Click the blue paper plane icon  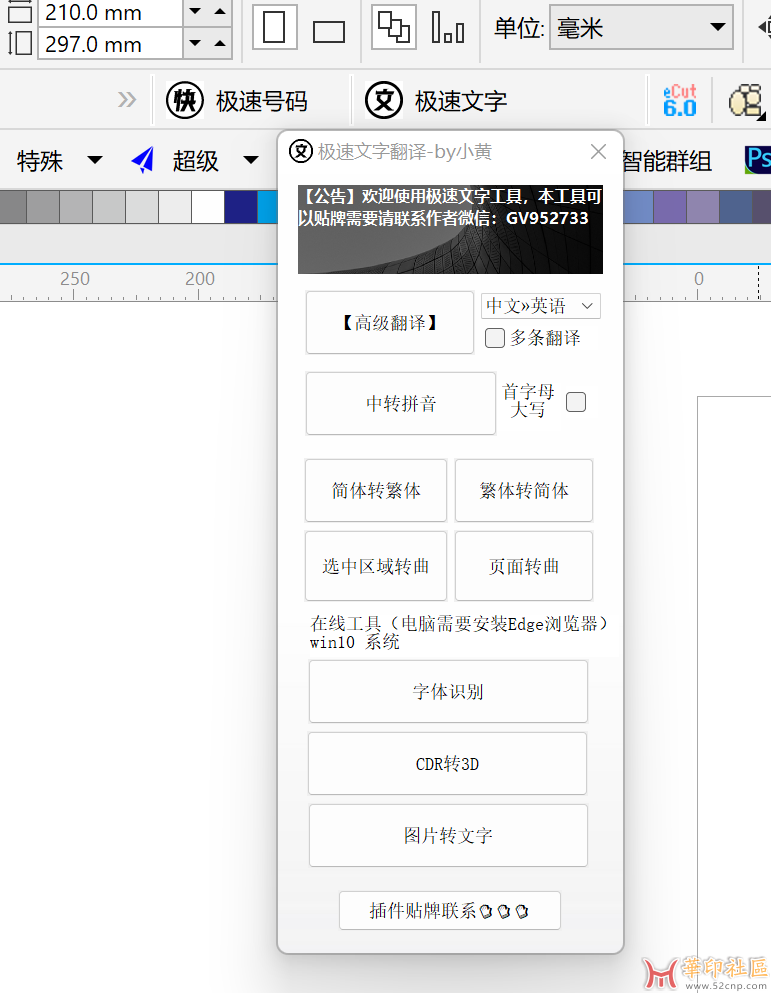coord(143,160)
